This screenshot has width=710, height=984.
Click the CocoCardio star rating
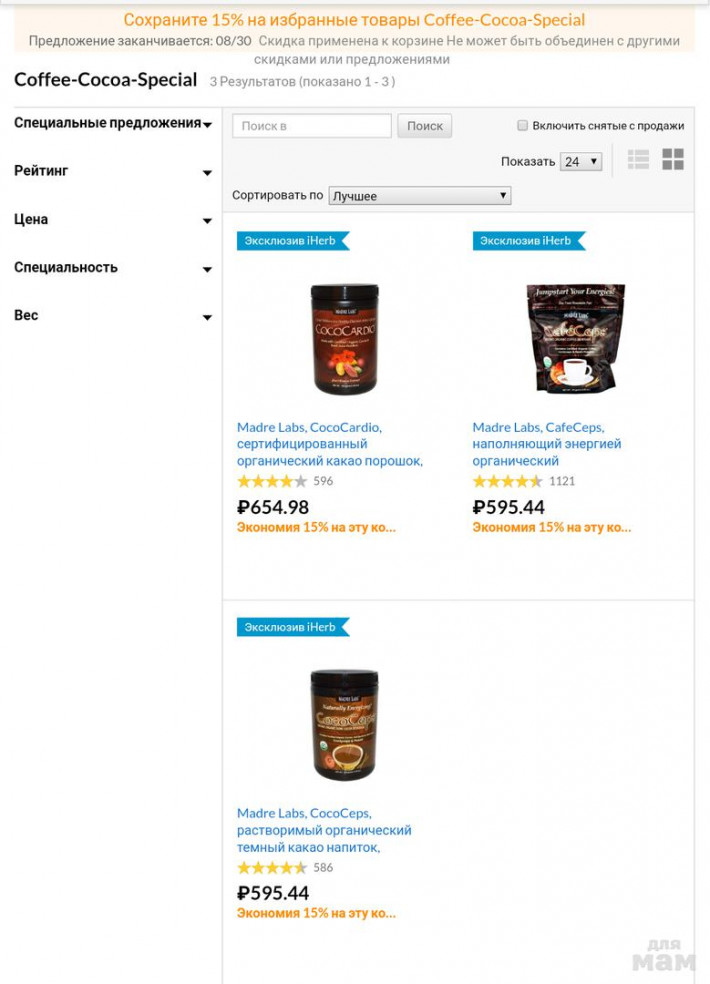click(x=272, y=481)
